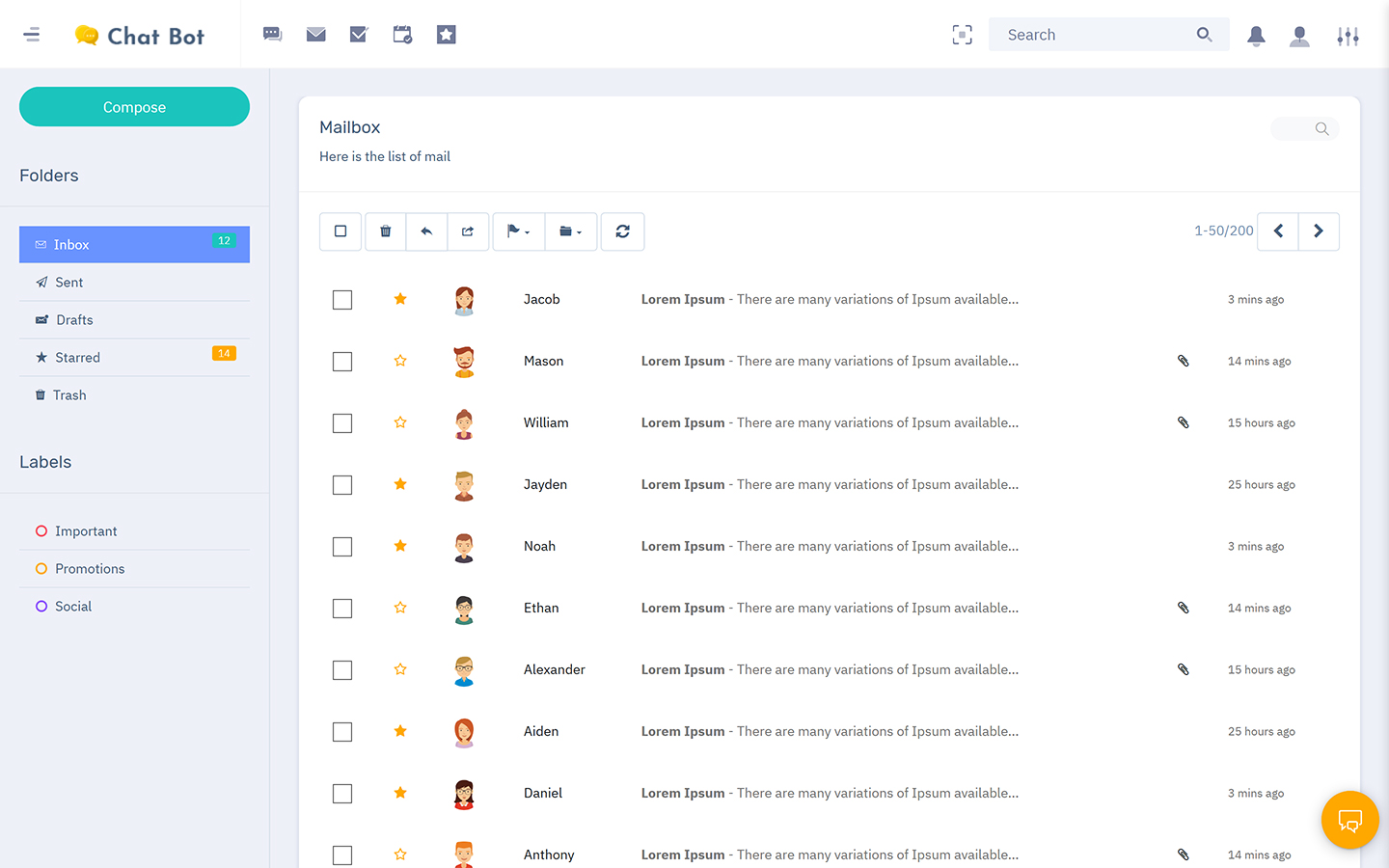Open the email from Alexander
Image resolution: width=1389 pixels, height=868 pixels.
(x=829, y=669)
